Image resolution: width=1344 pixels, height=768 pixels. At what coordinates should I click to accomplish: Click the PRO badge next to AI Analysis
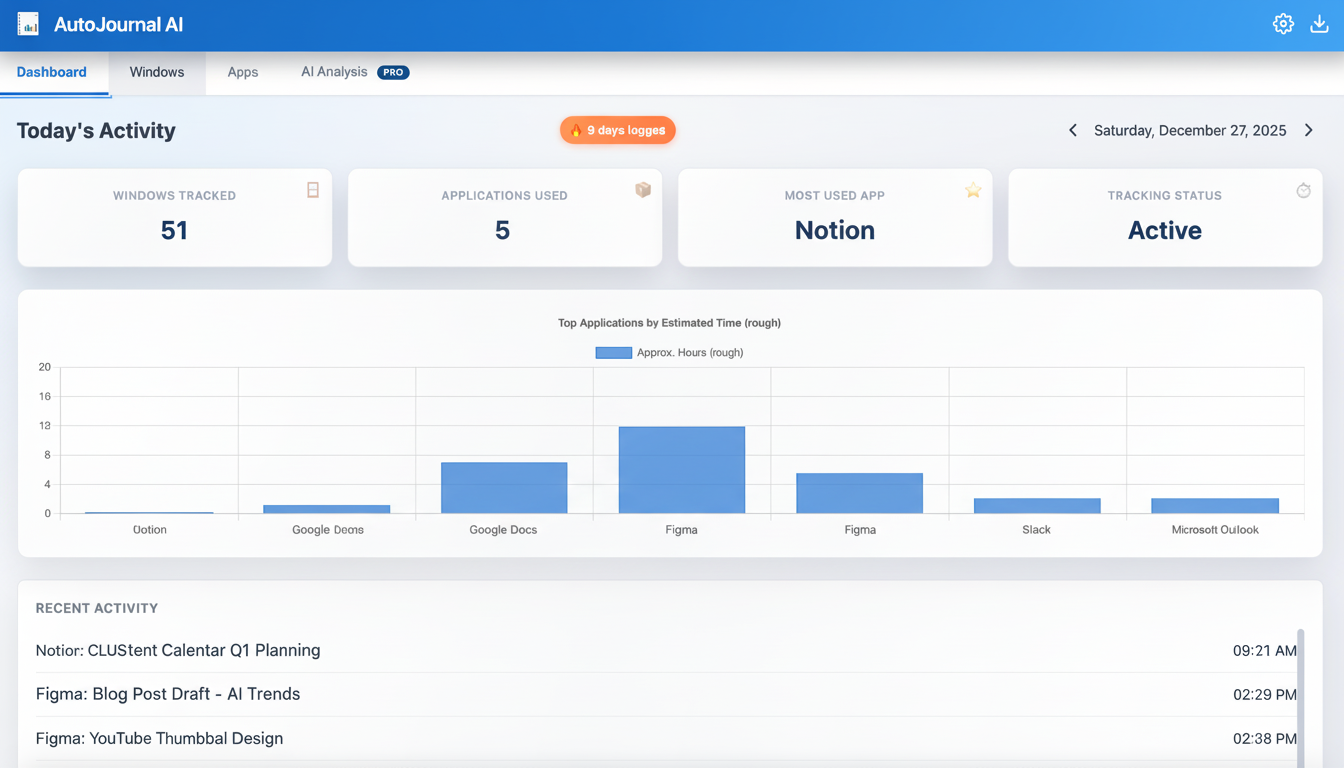(x=392, y=71)
